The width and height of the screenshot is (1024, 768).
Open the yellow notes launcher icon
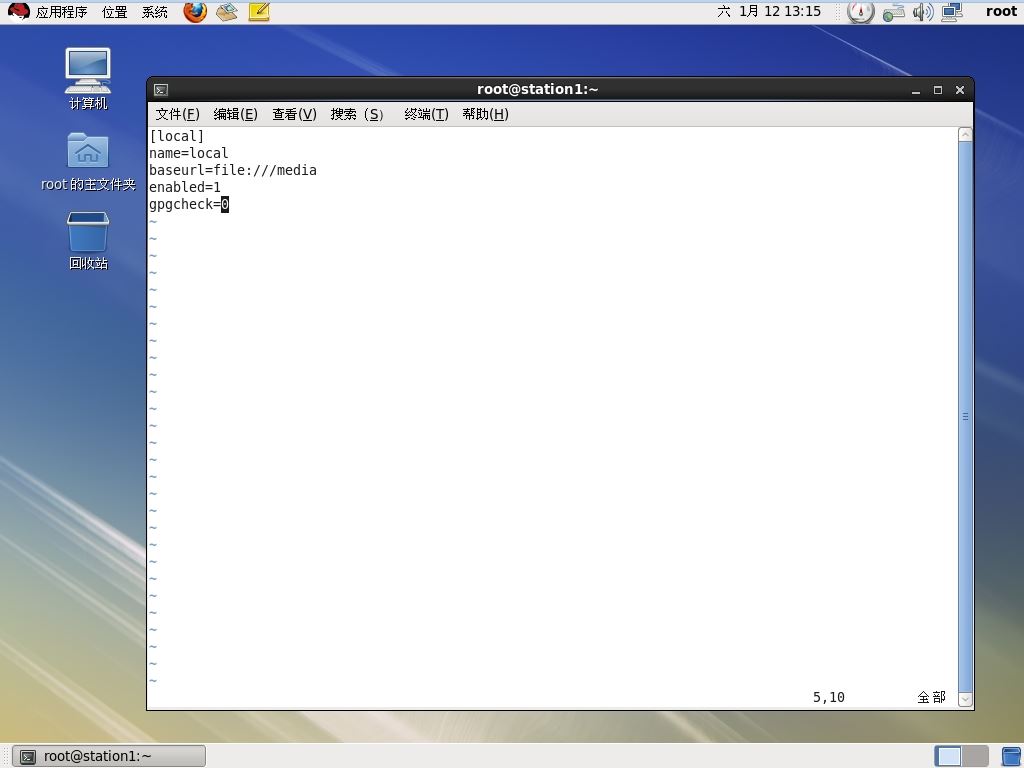(x=259, y=12)
